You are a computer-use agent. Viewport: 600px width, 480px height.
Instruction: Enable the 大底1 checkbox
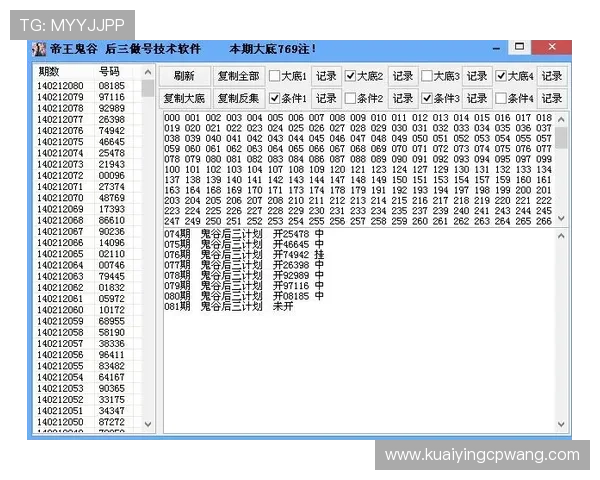tap(275, 76)
